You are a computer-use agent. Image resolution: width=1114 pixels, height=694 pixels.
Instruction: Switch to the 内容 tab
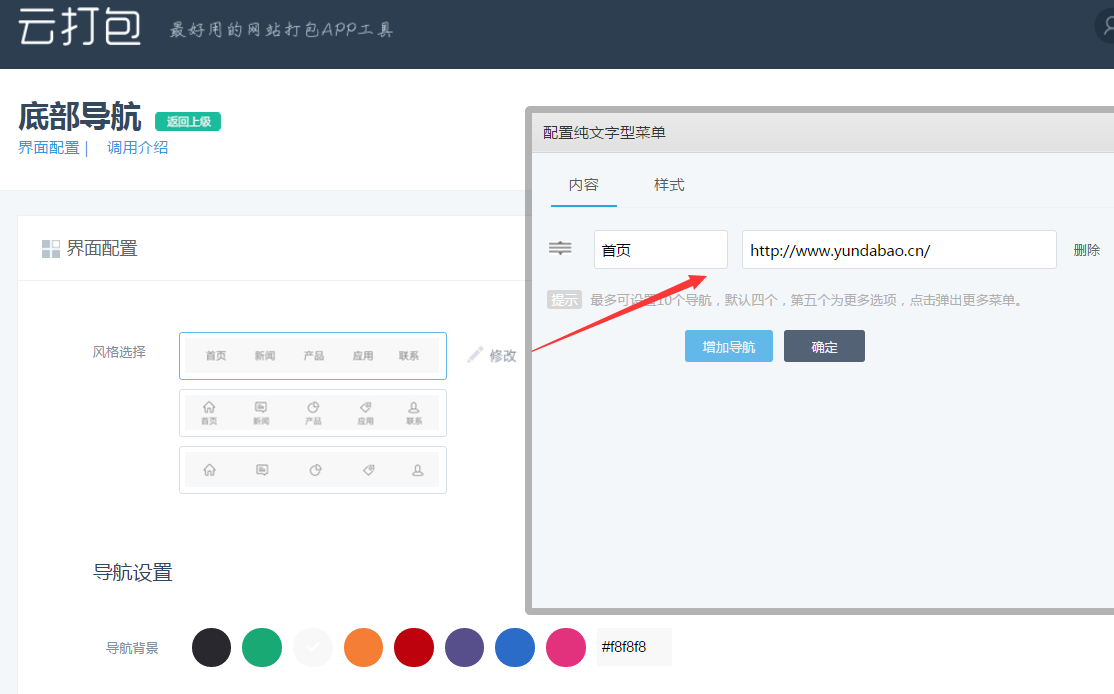coord(584,185)
